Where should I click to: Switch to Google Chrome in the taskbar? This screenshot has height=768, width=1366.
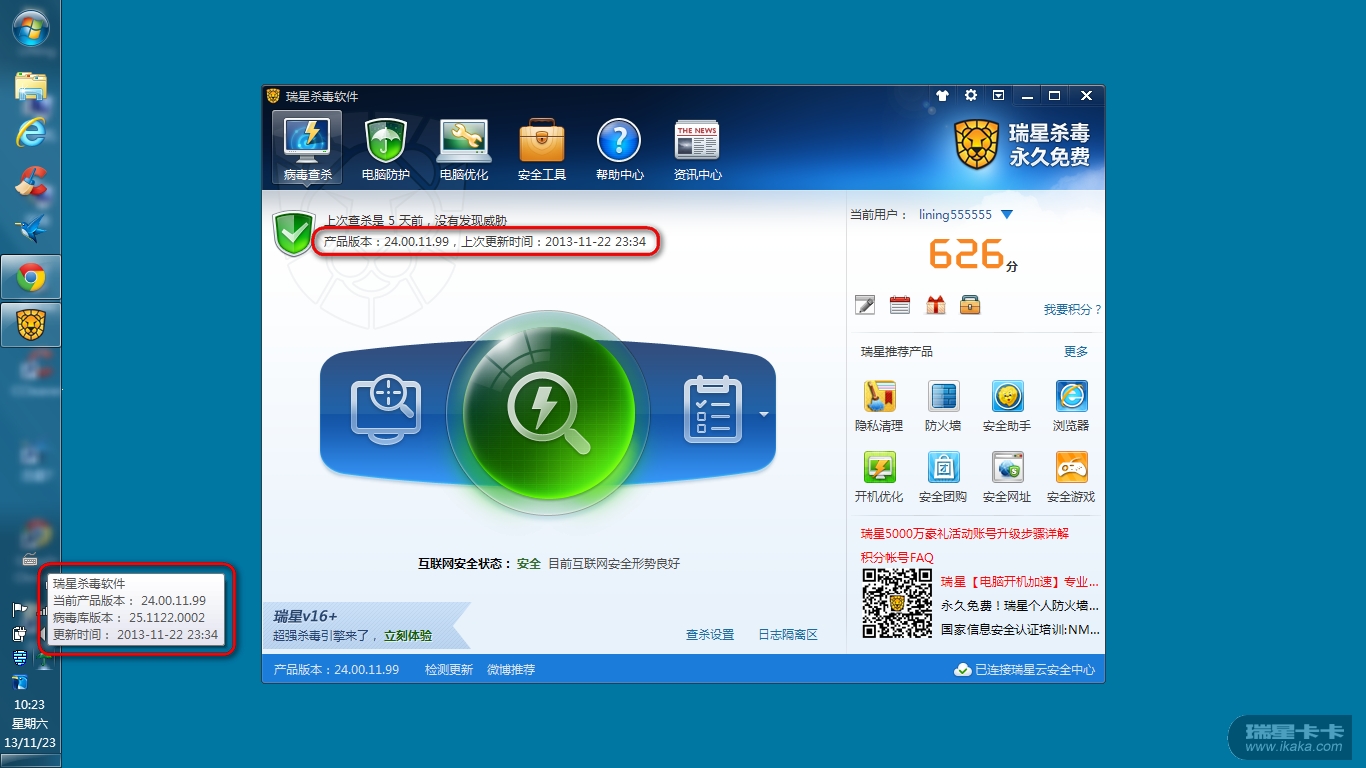pyautogui.click(x=31, y=277)
